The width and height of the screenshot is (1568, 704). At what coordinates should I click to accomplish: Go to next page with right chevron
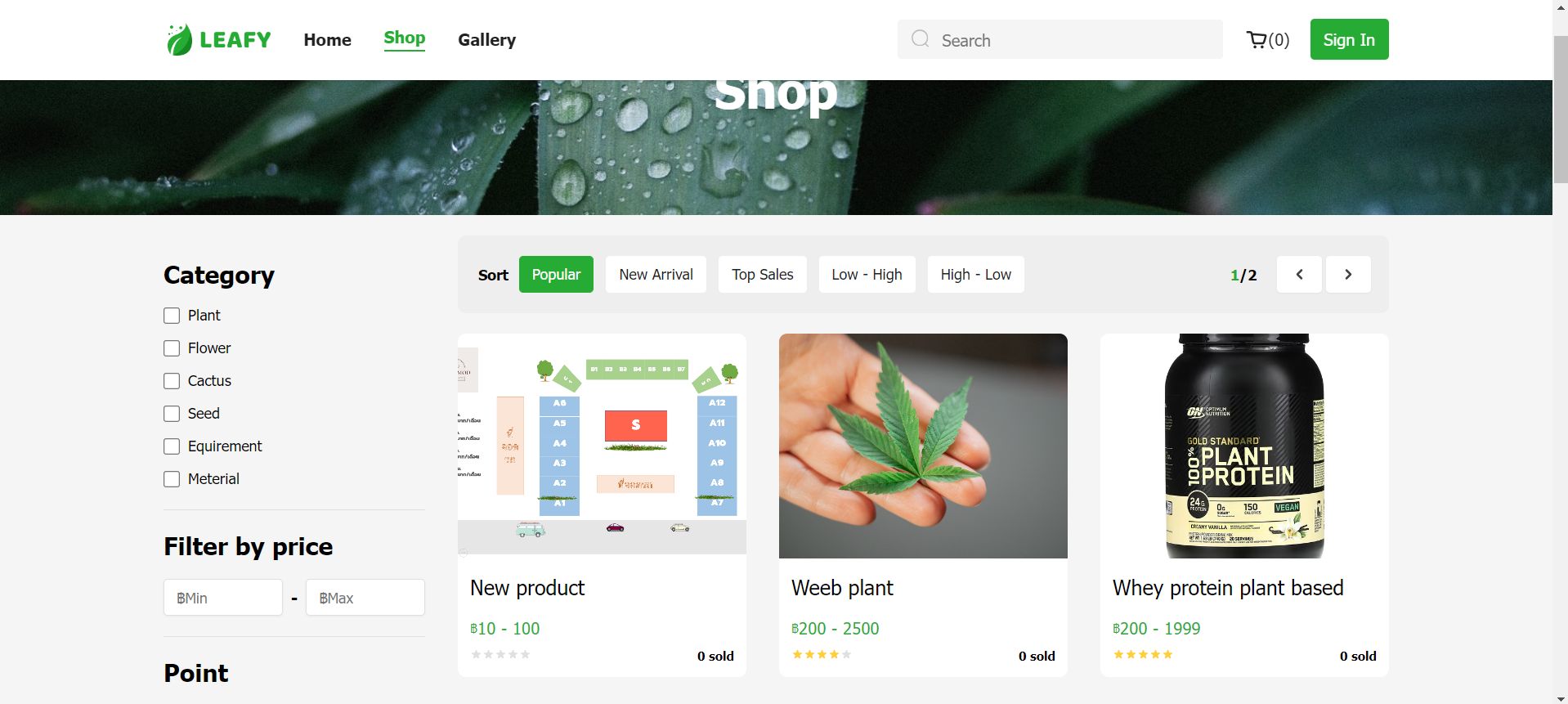(x=1348, y=275)
